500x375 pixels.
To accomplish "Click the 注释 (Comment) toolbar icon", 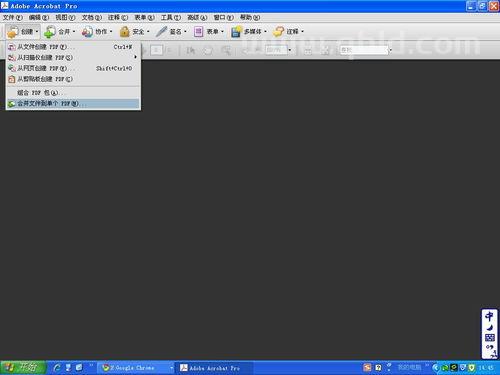I will (x=278, y=32).
